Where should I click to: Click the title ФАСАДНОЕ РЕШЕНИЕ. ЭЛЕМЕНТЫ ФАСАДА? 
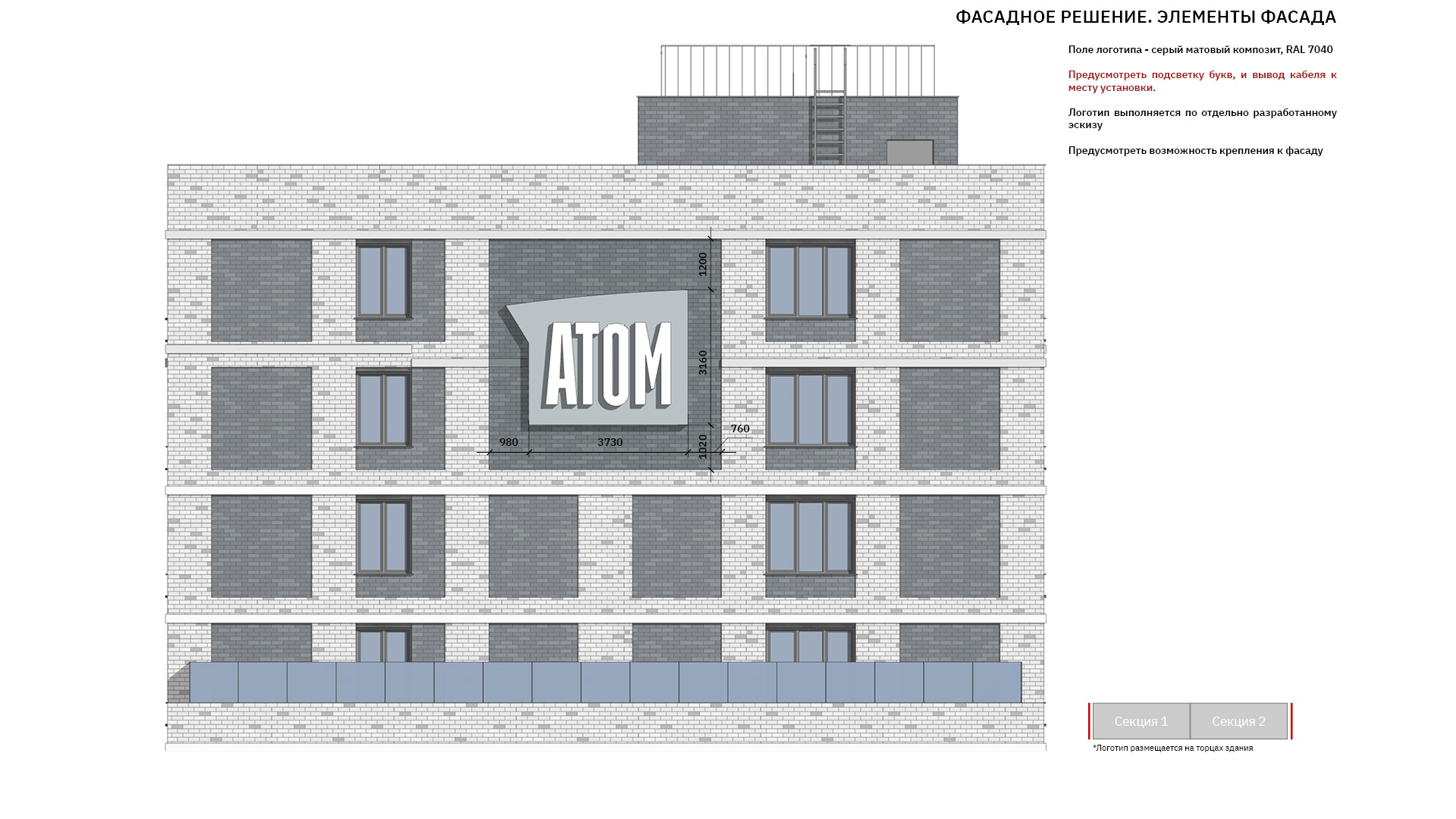tap(1145, 17)
